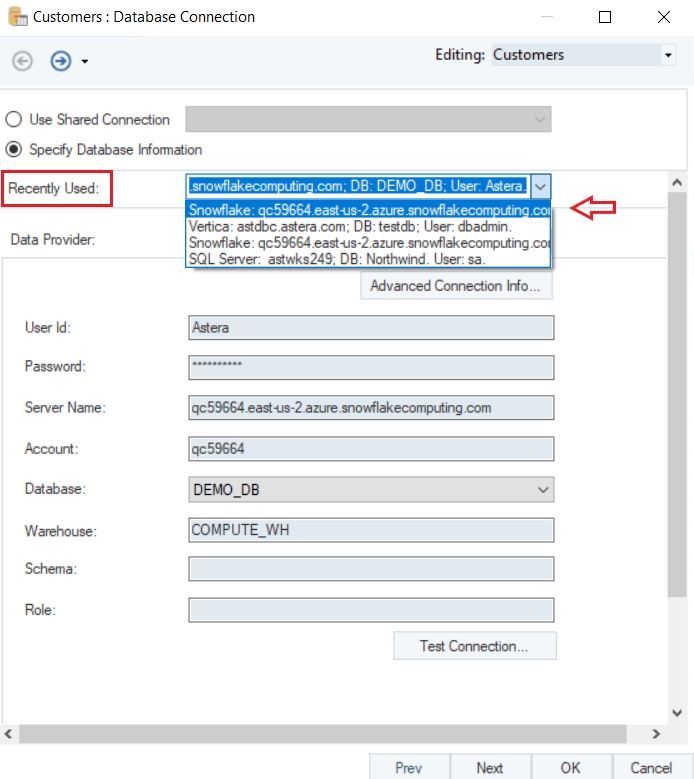694x779 pixels.
Task: Click the Recently Used selected text field
Action: [358, 186]
